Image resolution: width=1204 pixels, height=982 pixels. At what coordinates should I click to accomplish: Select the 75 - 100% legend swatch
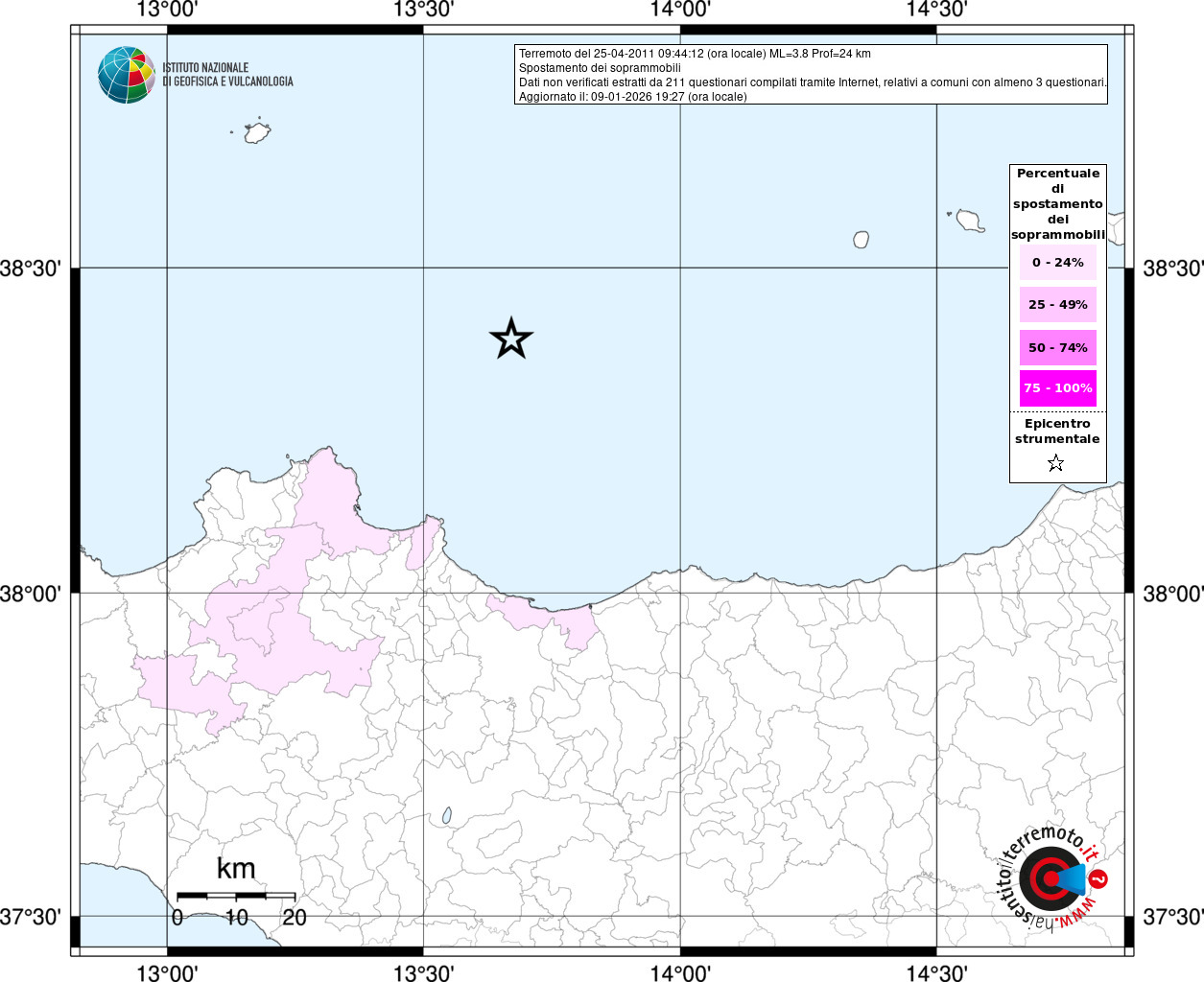coord(1057,388)
